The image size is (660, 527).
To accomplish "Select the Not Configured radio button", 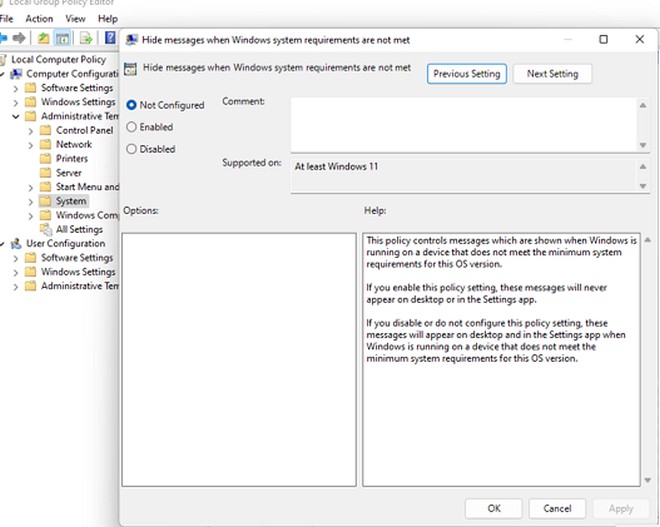I will (x=132, y=105).
